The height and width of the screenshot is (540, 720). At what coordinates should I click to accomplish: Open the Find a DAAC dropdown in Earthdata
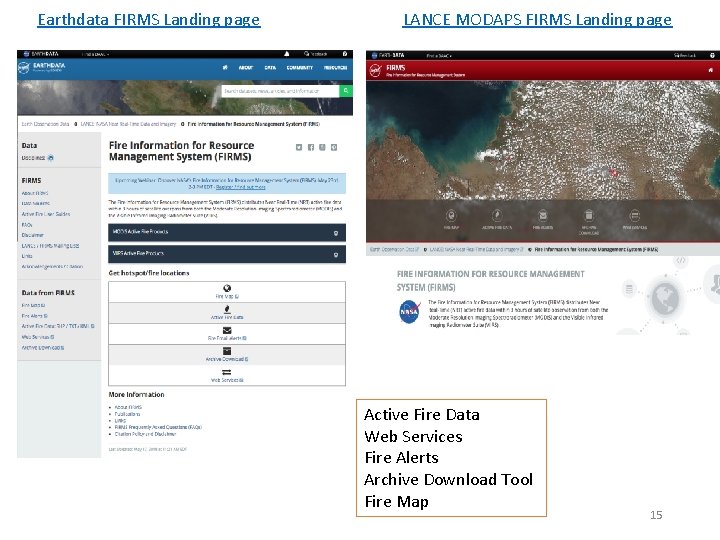95,54
